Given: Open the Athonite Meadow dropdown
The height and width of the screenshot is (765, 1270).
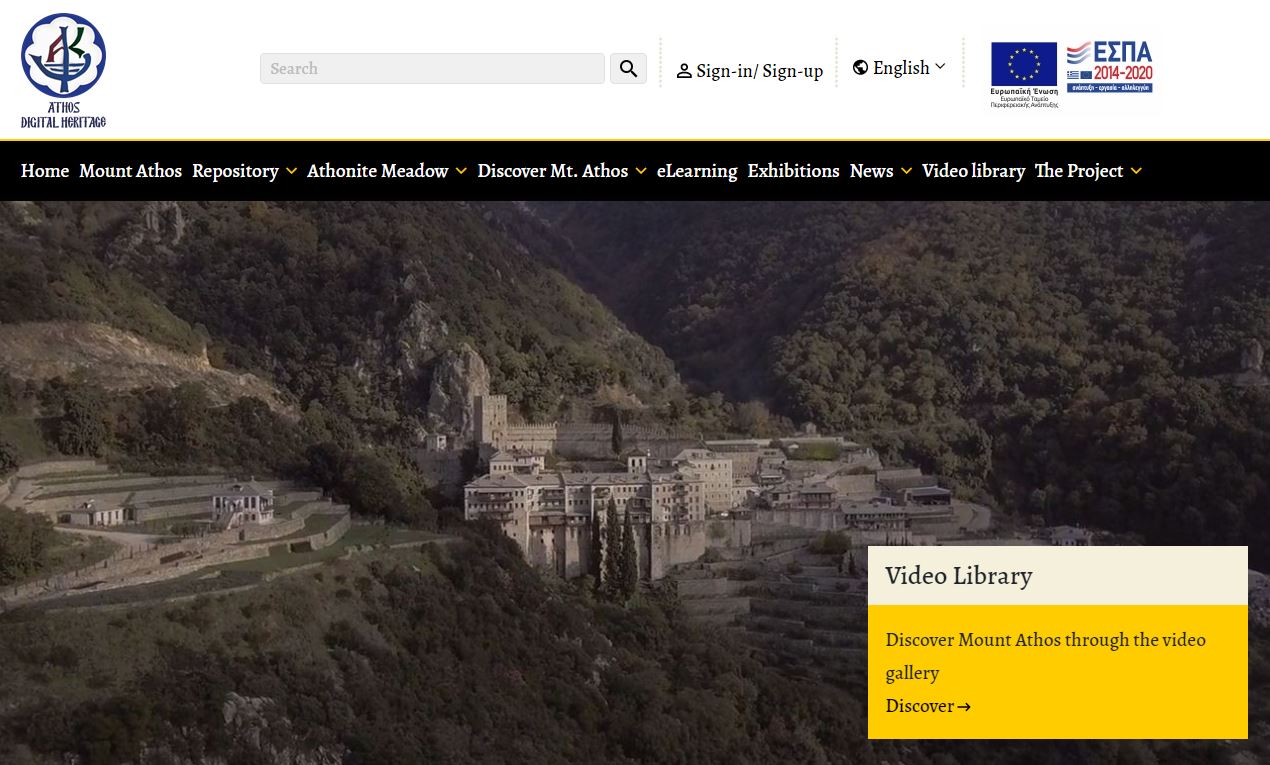Looking at the screenshot, I should pos(460,171).
